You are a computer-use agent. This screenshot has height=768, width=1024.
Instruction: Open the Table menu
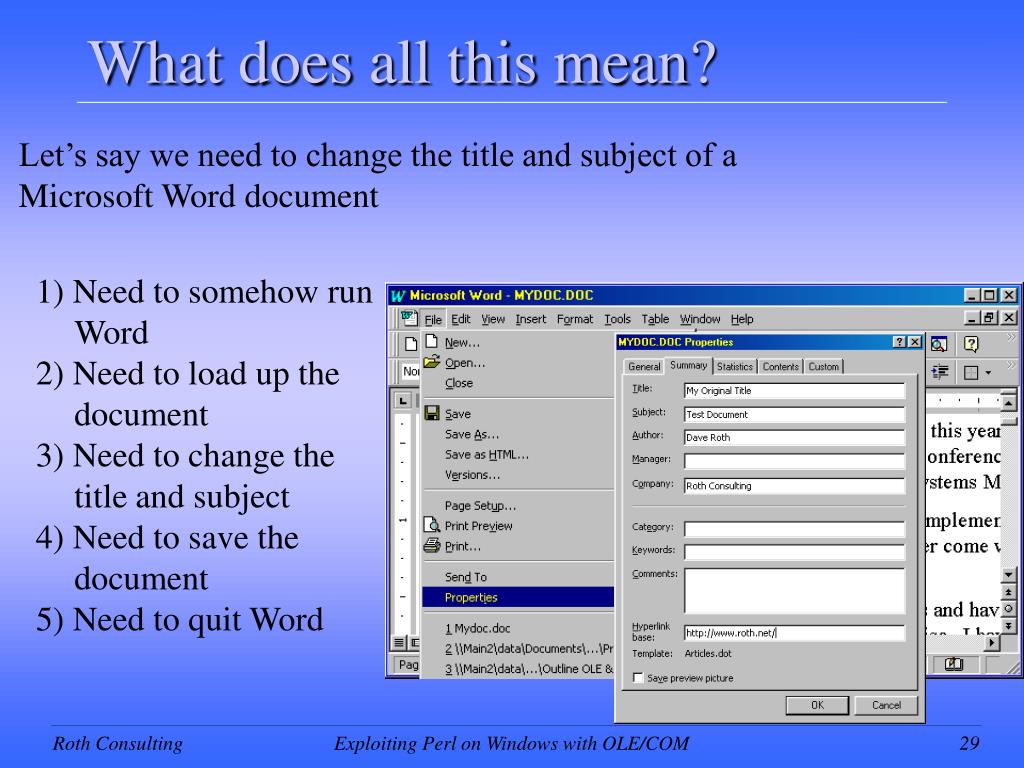tap(655, 319)
